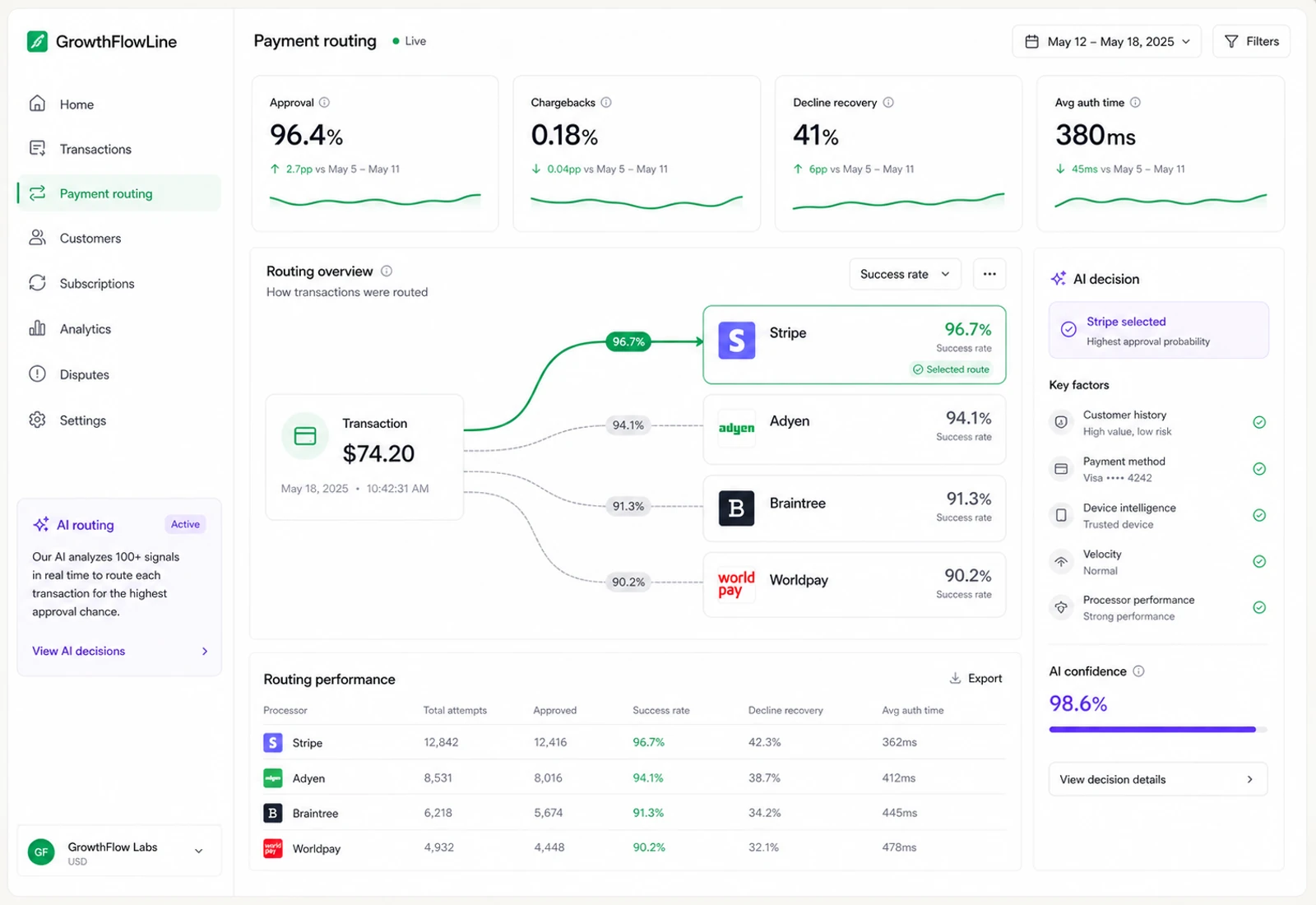
Task: Click the Approval trend sparkline
Action: (375, 200)
